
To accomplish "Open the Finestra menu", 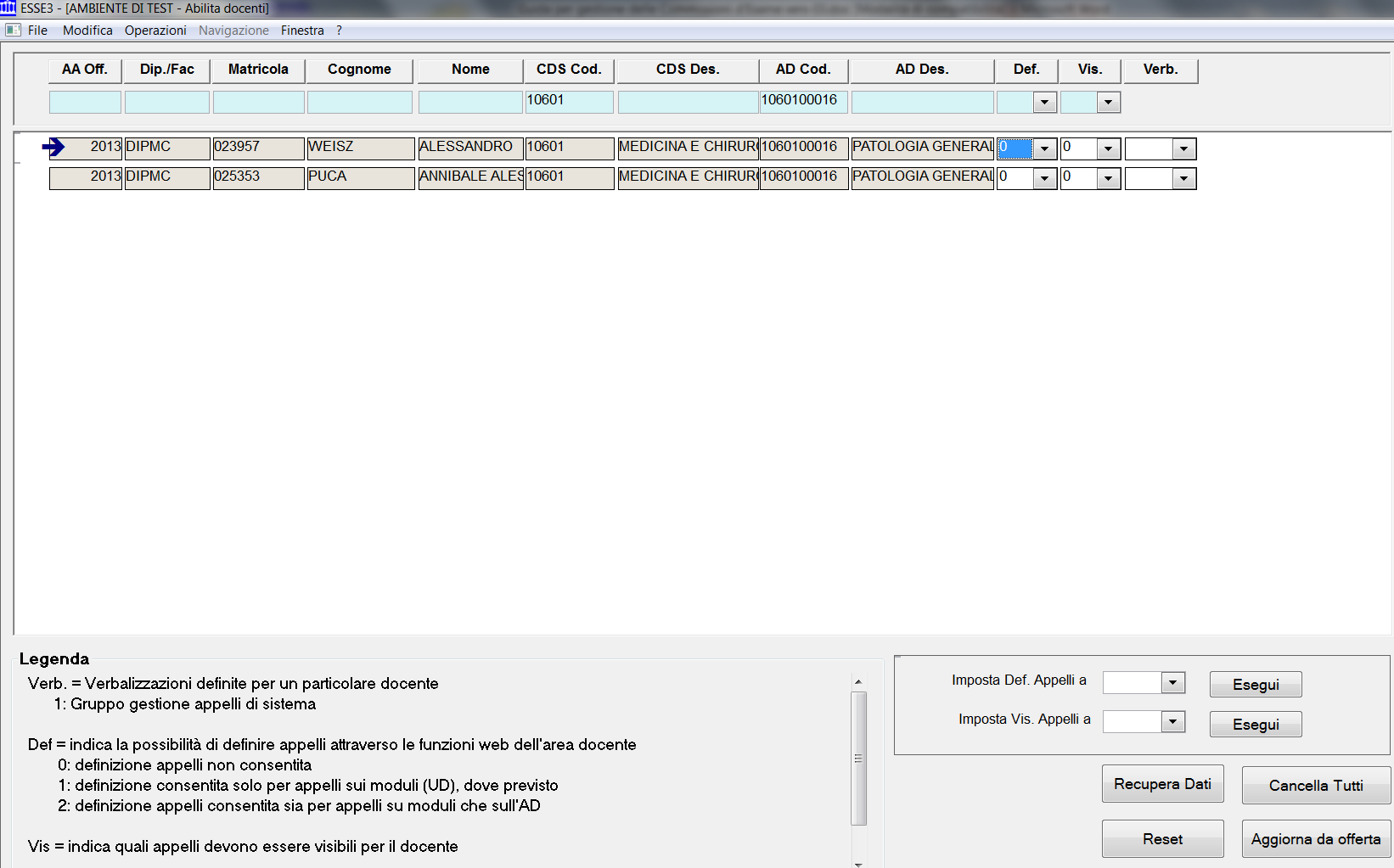I will tap(302, 30).
